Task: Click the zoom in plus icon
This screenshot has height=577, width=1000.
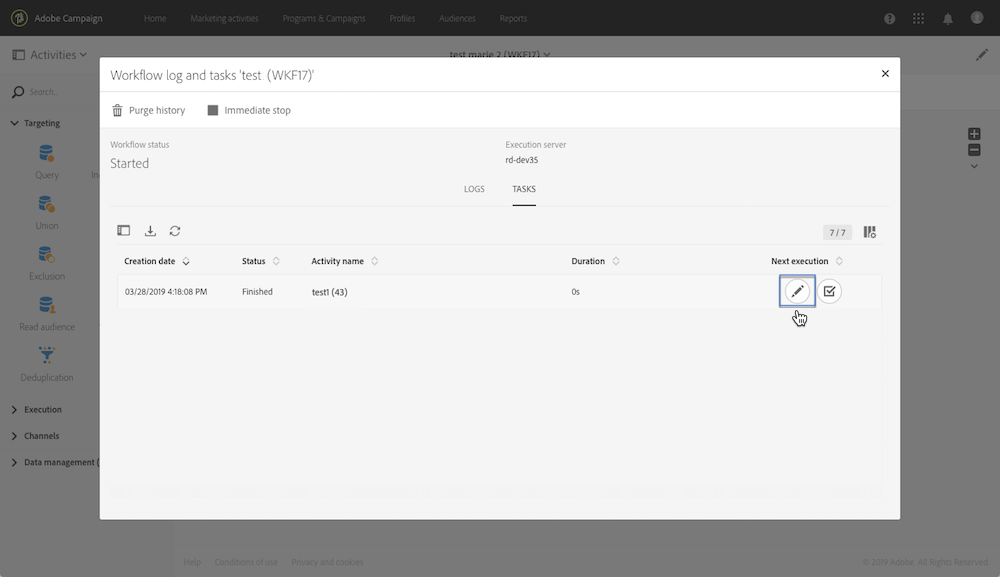Action: pos(974,134)
